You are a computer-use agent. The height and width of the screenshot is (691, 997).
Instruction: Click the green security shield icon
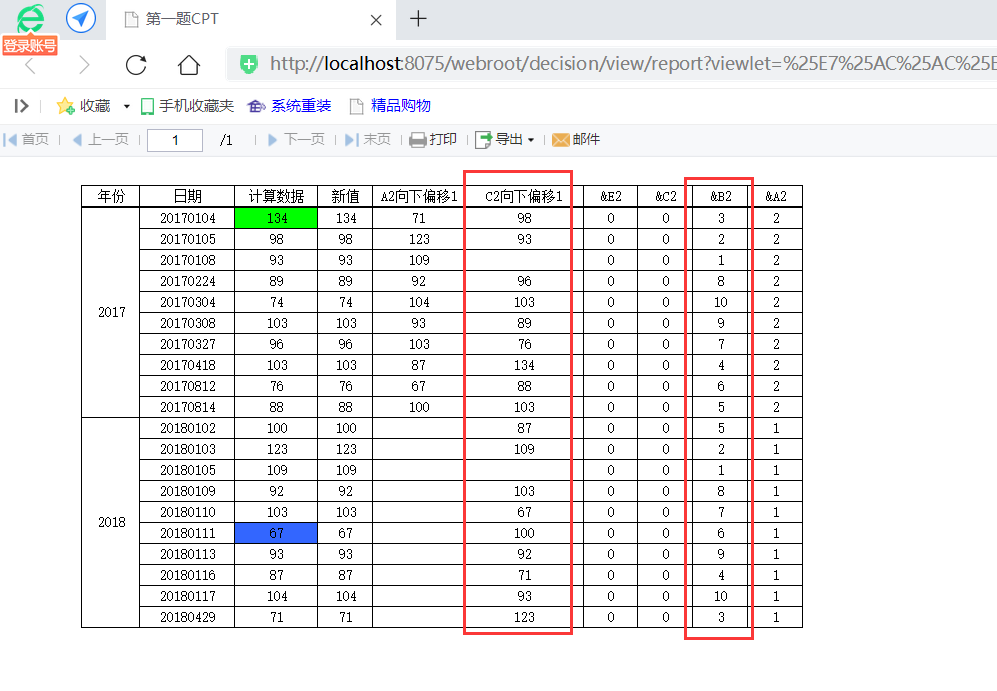click(x=249, y=64)
